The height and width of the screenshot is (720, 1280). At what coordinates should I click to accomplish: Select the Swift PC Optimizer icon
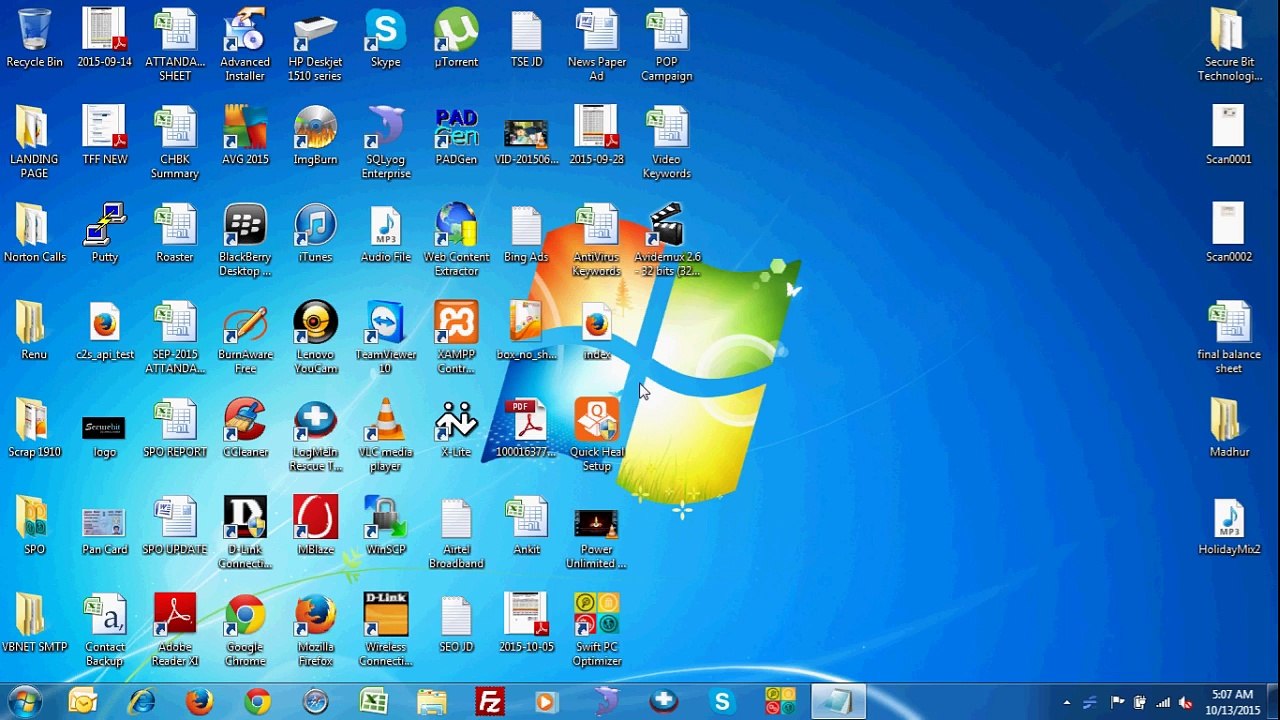[597, 630]
